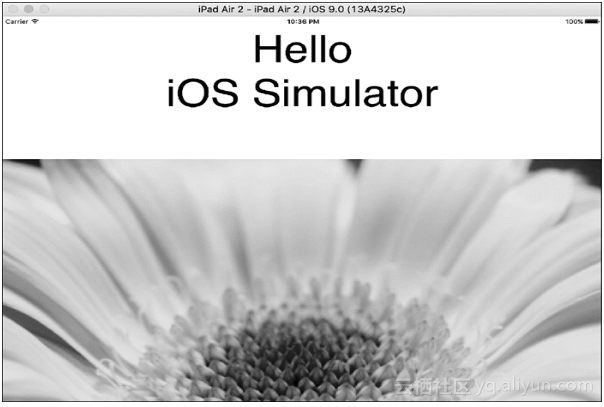Click the iPad Air 2 simulator title bar

coord(302,9)
